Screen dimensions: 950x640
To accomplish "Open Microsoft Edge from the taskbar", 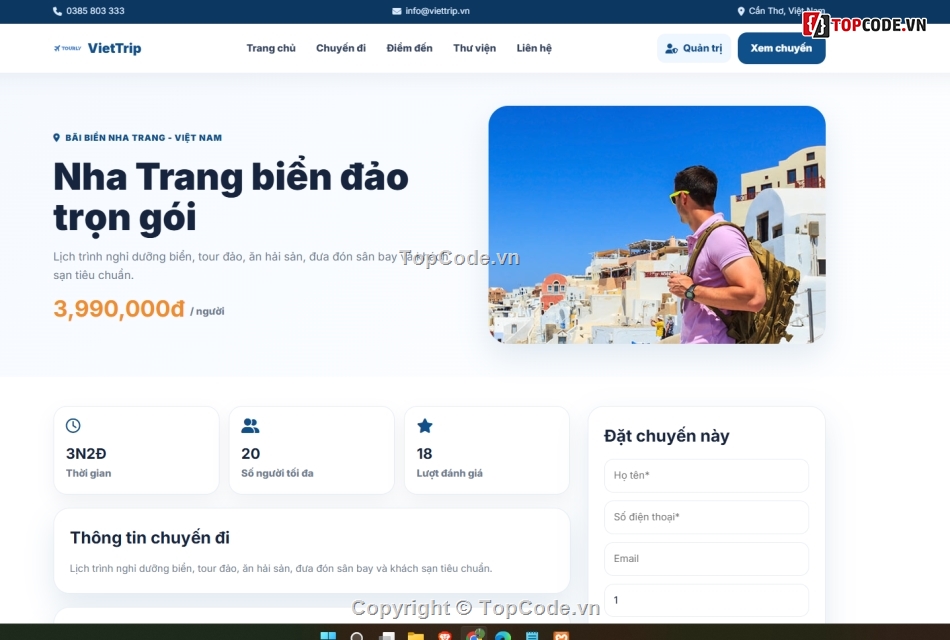I will [503, 636].
